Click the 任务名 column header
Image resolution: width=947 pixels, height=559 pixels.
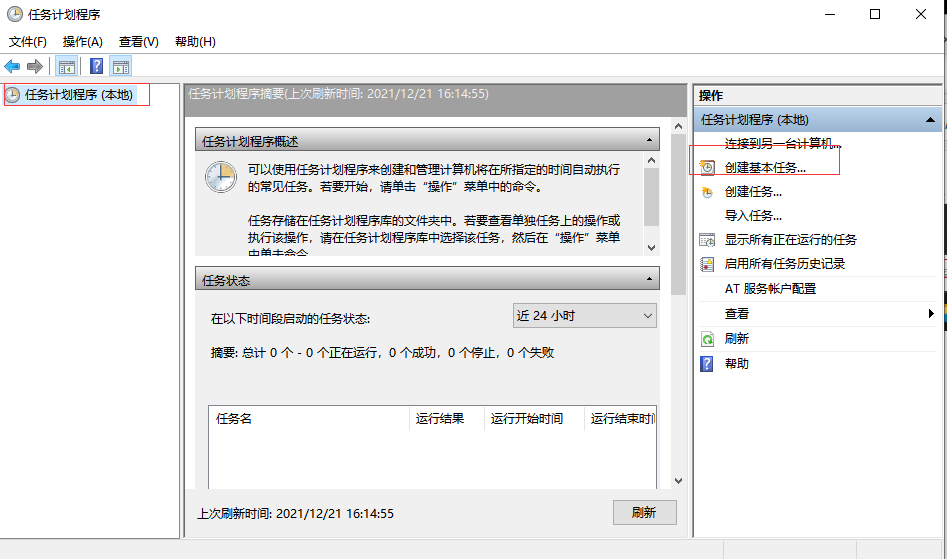point(309,418)
